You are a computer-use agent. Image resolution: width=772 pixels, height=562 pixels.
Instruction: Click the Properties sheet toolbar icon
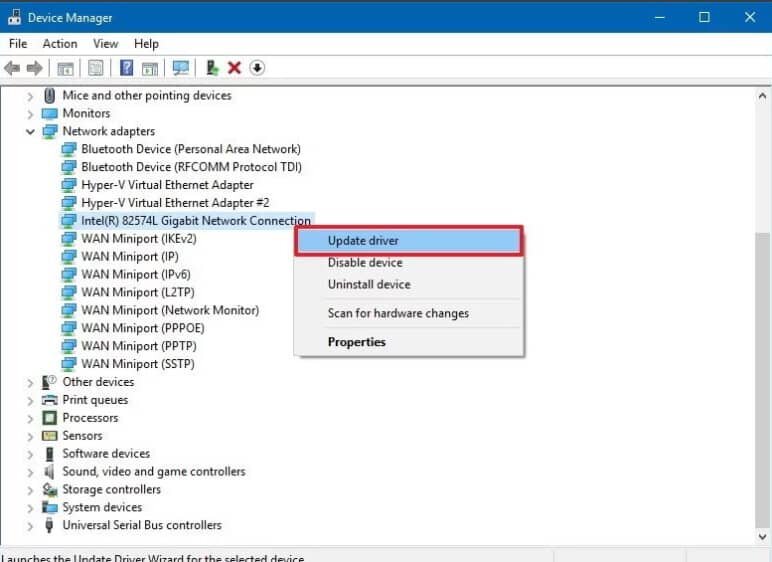(x=96, y=68)
